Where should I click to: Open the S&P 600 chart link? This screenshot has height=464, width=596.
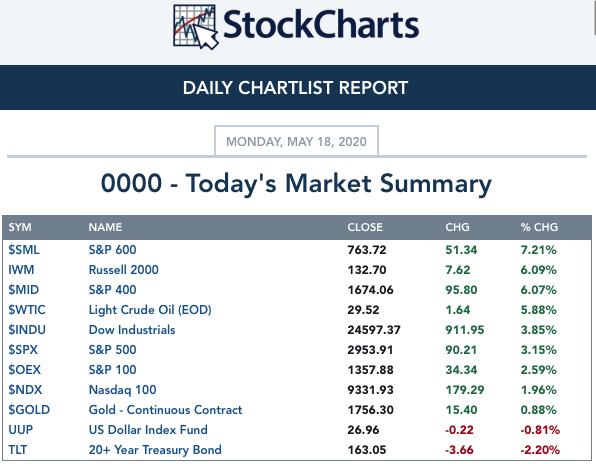click(113, 250)
